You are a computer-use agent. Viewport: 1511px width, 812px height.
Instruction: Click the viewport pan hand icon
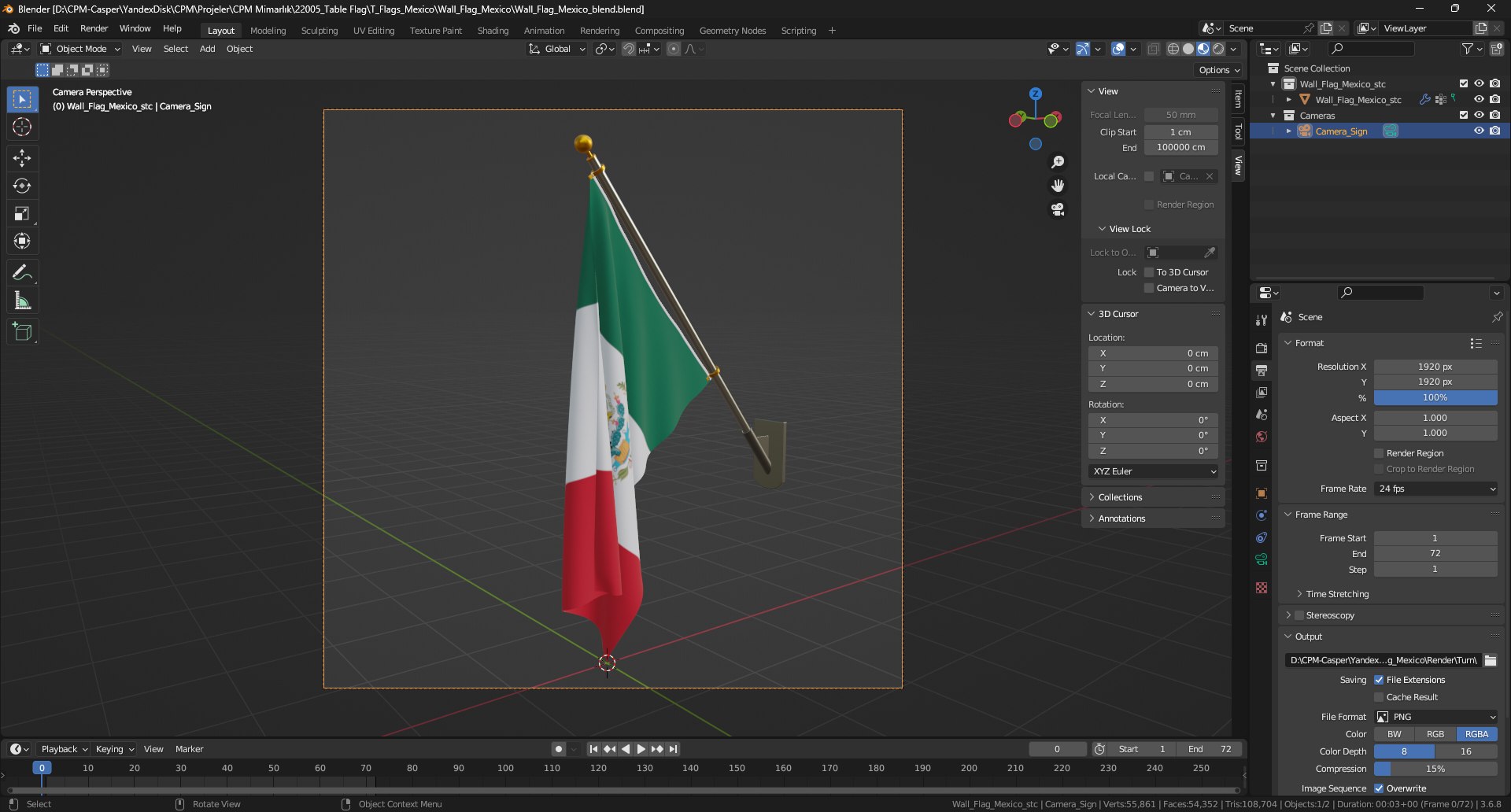pos(1058,186)
